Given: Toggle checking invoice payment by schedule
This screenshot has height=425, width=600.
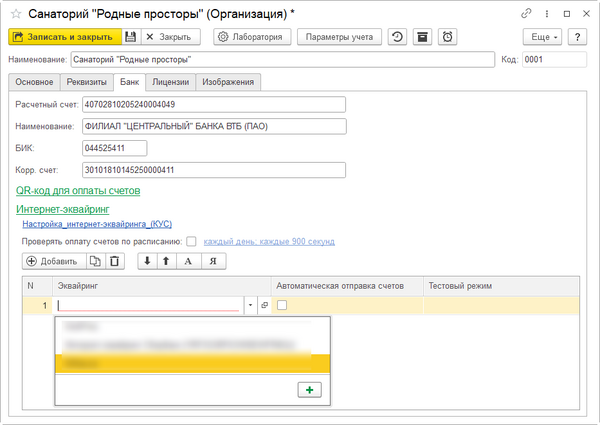Looking at the screenshot, I should (191, 242).
